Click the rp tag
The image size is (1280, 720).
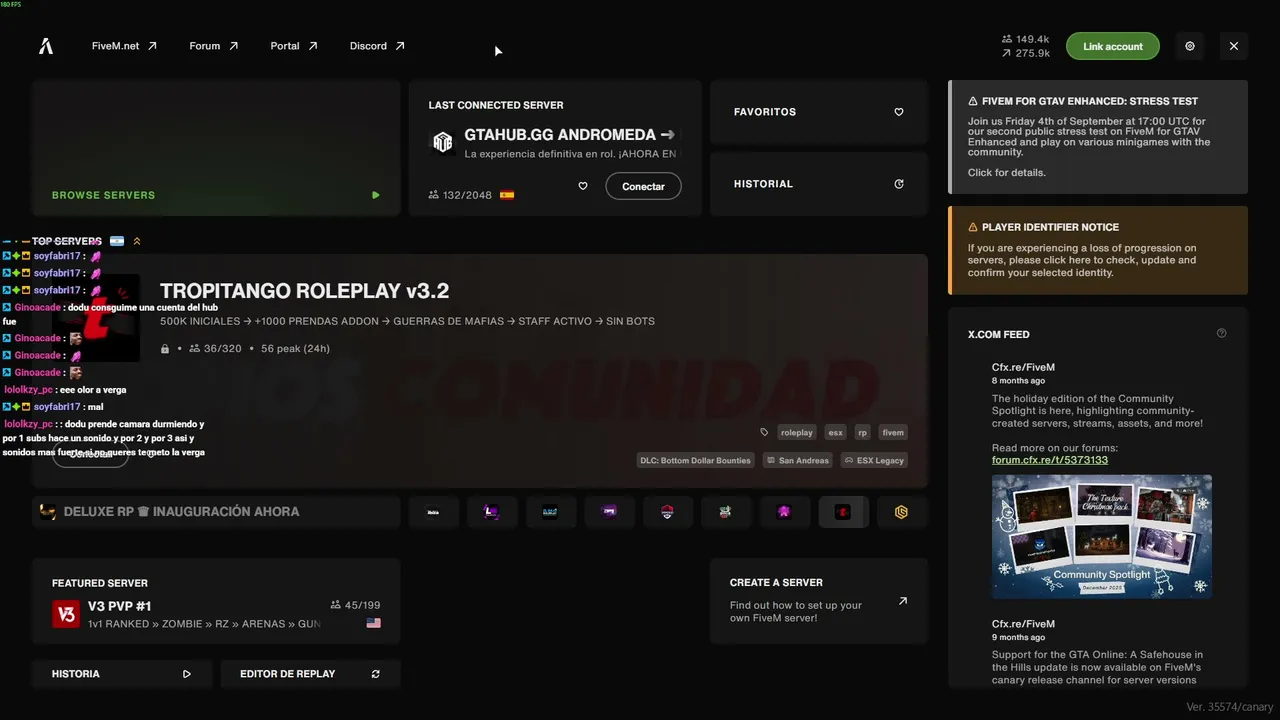pos(862,433)
